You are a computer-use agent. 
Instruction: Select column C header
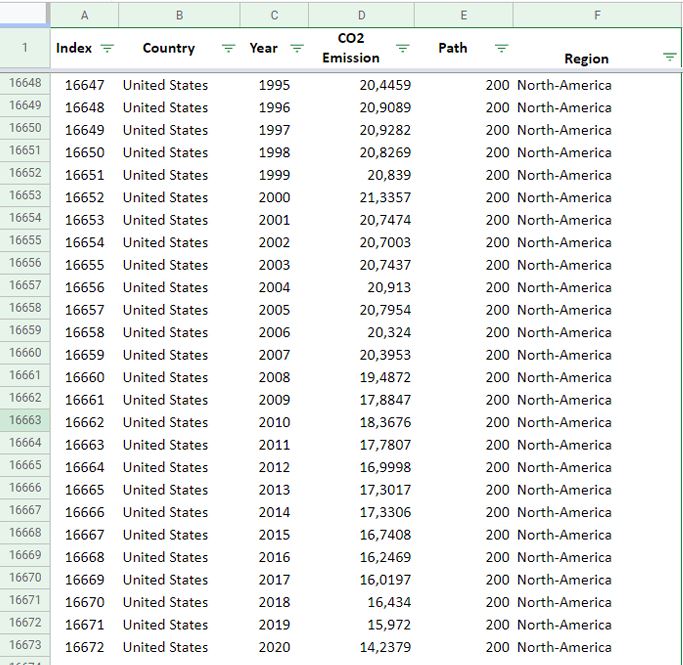(x=274, y=15)
